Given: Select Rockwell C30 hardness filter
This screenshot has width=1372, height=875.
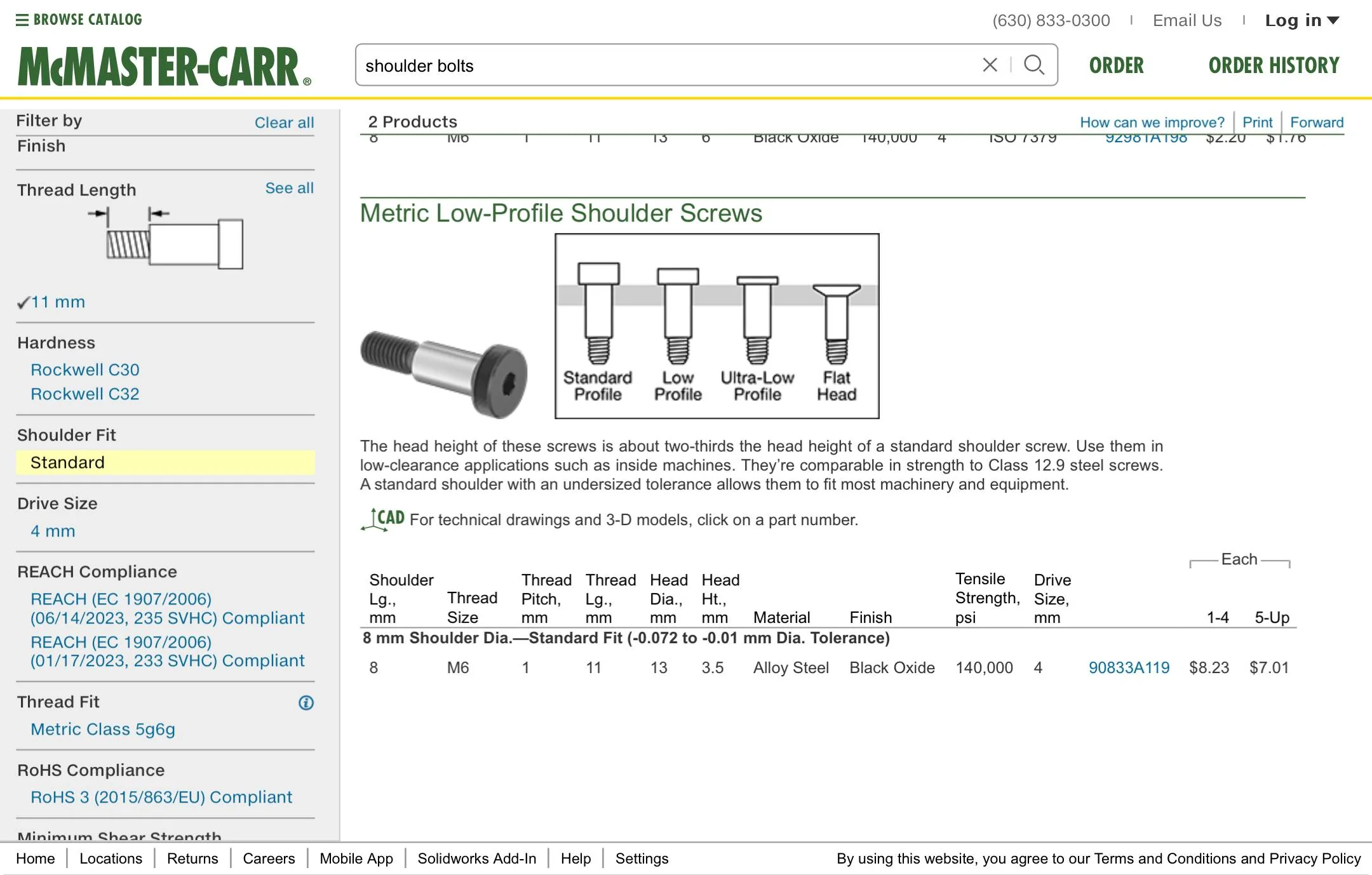Looking at the screenshot, I should click(x=85, y=370).
